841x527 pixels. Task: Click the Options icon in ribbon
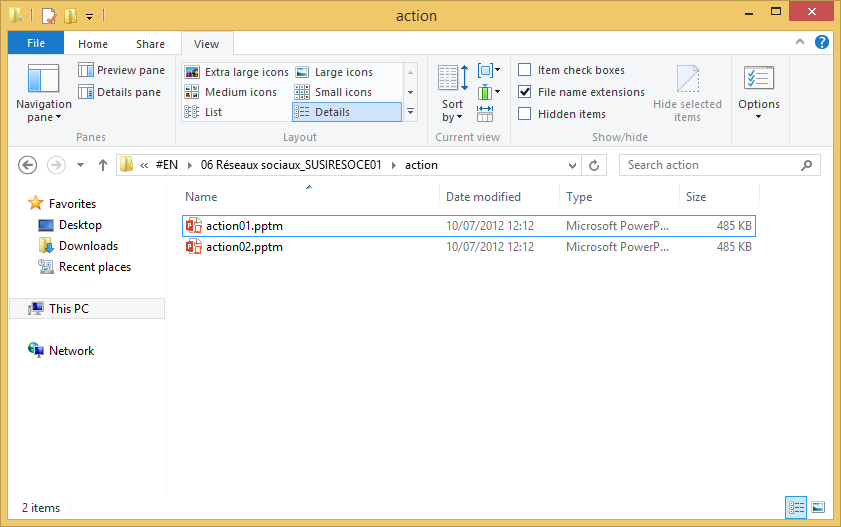point(758,79)
